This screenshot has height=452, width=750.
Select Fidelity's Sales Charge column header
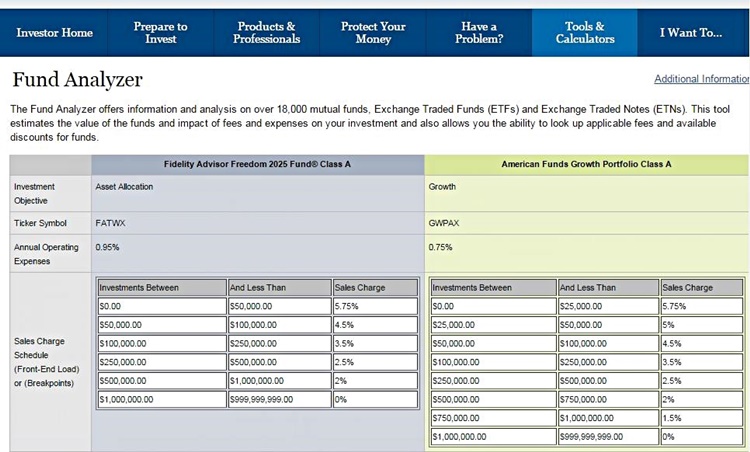(x=375, y=287)
